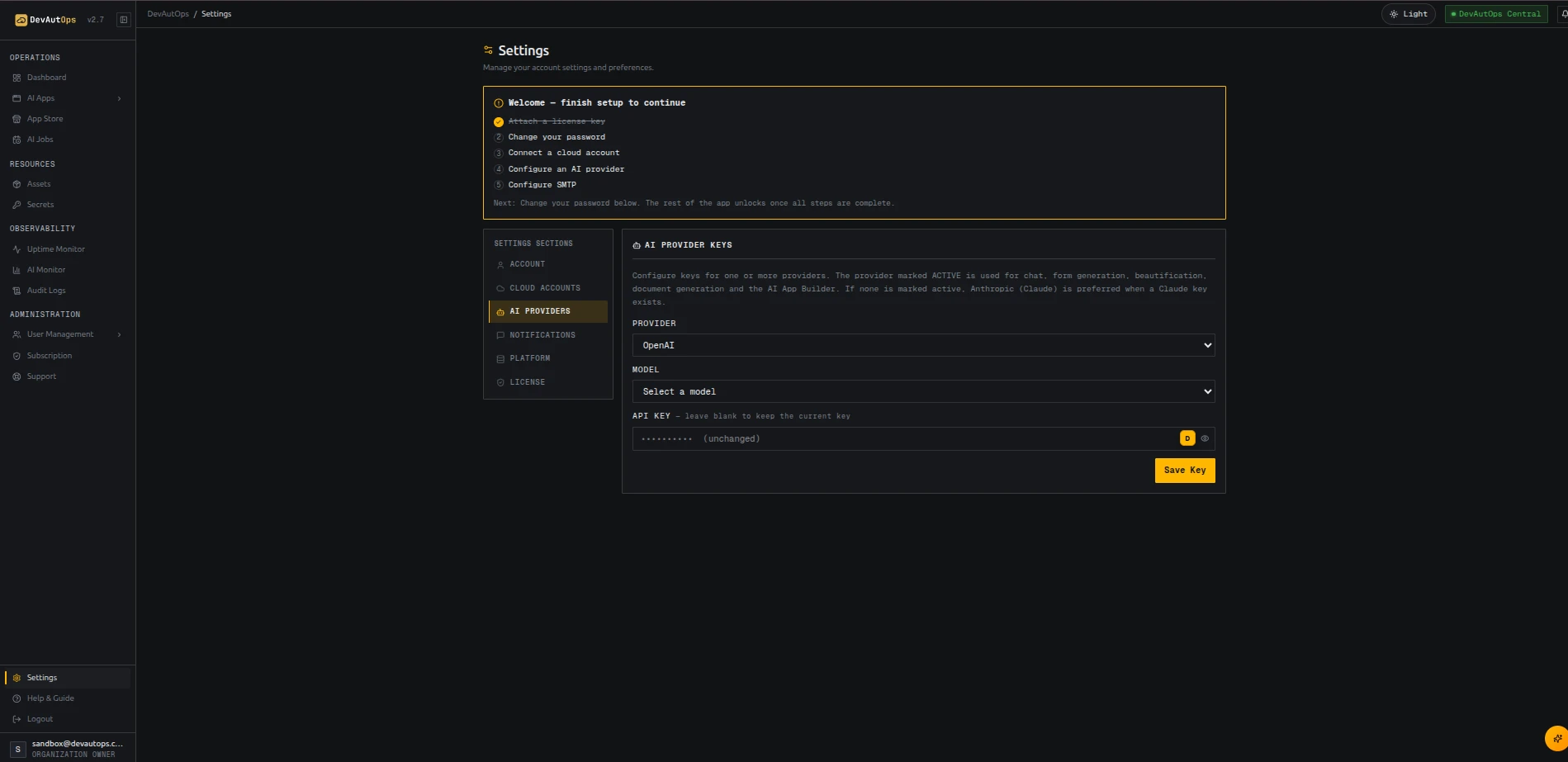The width and height of the screenshot is (1568, 762).
Task: Click the Configure an AI provider step
Action: (566, 169)
